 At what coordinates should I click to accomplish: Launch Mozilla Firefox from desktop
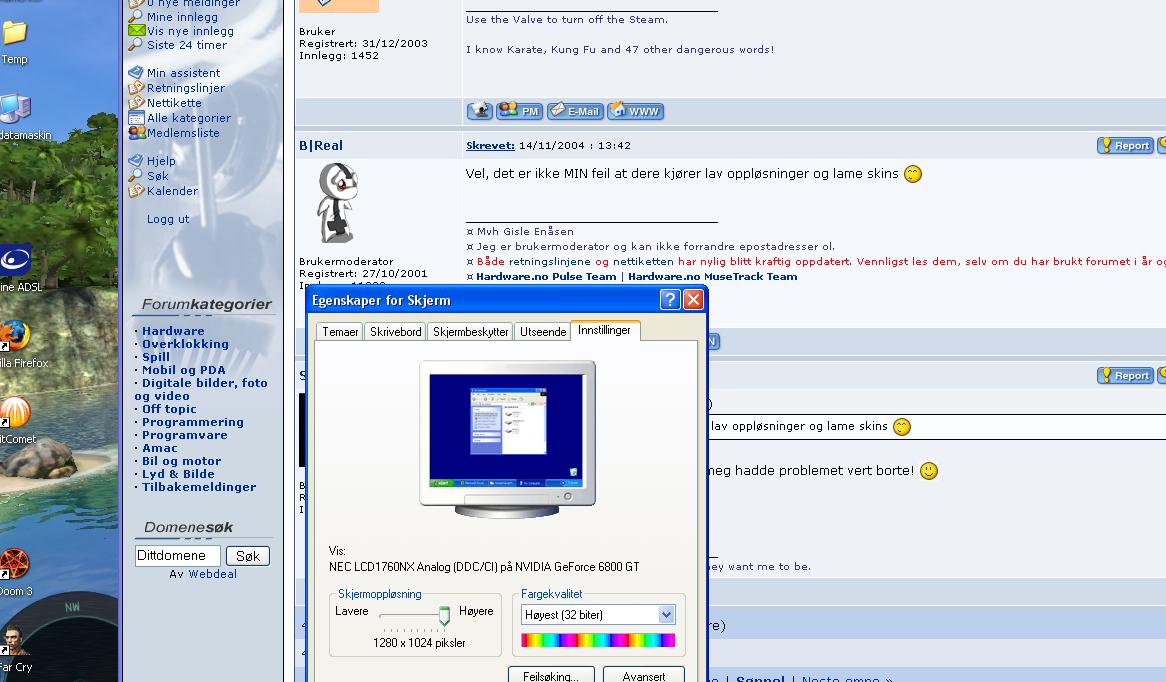[16, 344]
